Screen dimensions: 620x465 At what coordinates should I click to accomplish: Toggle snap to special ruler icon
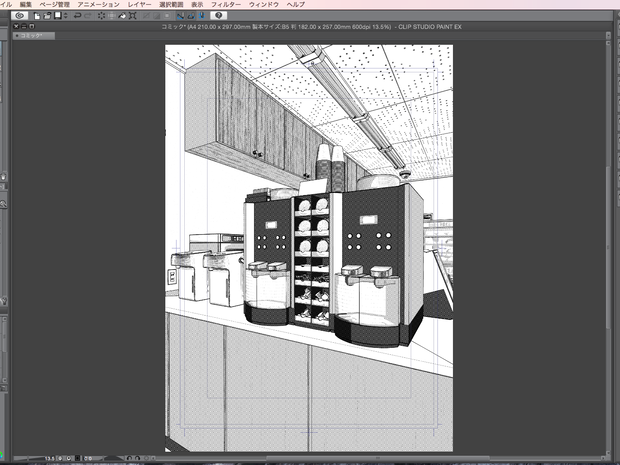(191, 16)
